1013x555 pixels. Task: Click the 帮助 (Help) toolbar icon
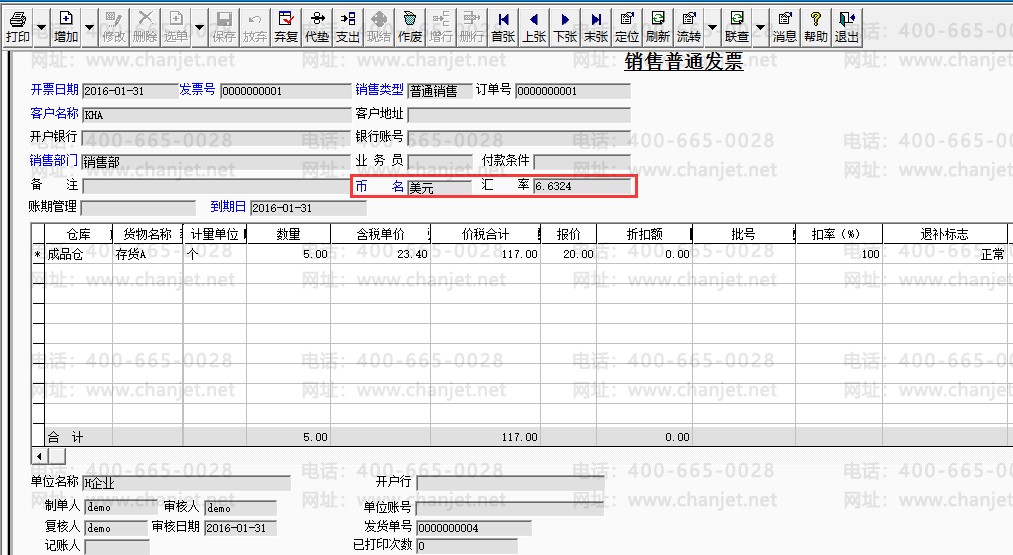tap(815, 27)
